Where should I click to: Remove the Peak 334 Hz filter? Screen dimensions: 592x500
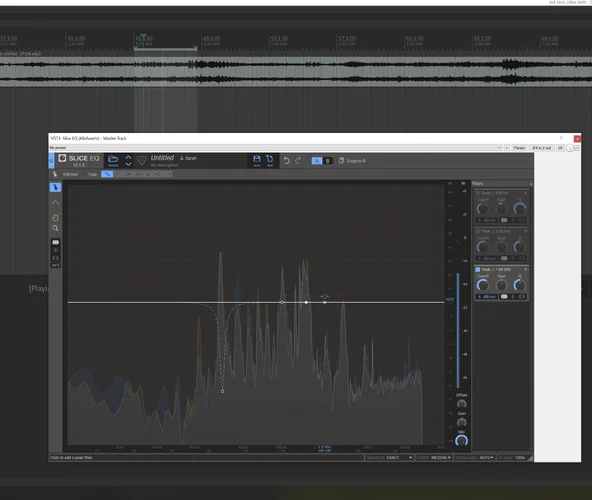pyautogui.click(x=526, y=193)
